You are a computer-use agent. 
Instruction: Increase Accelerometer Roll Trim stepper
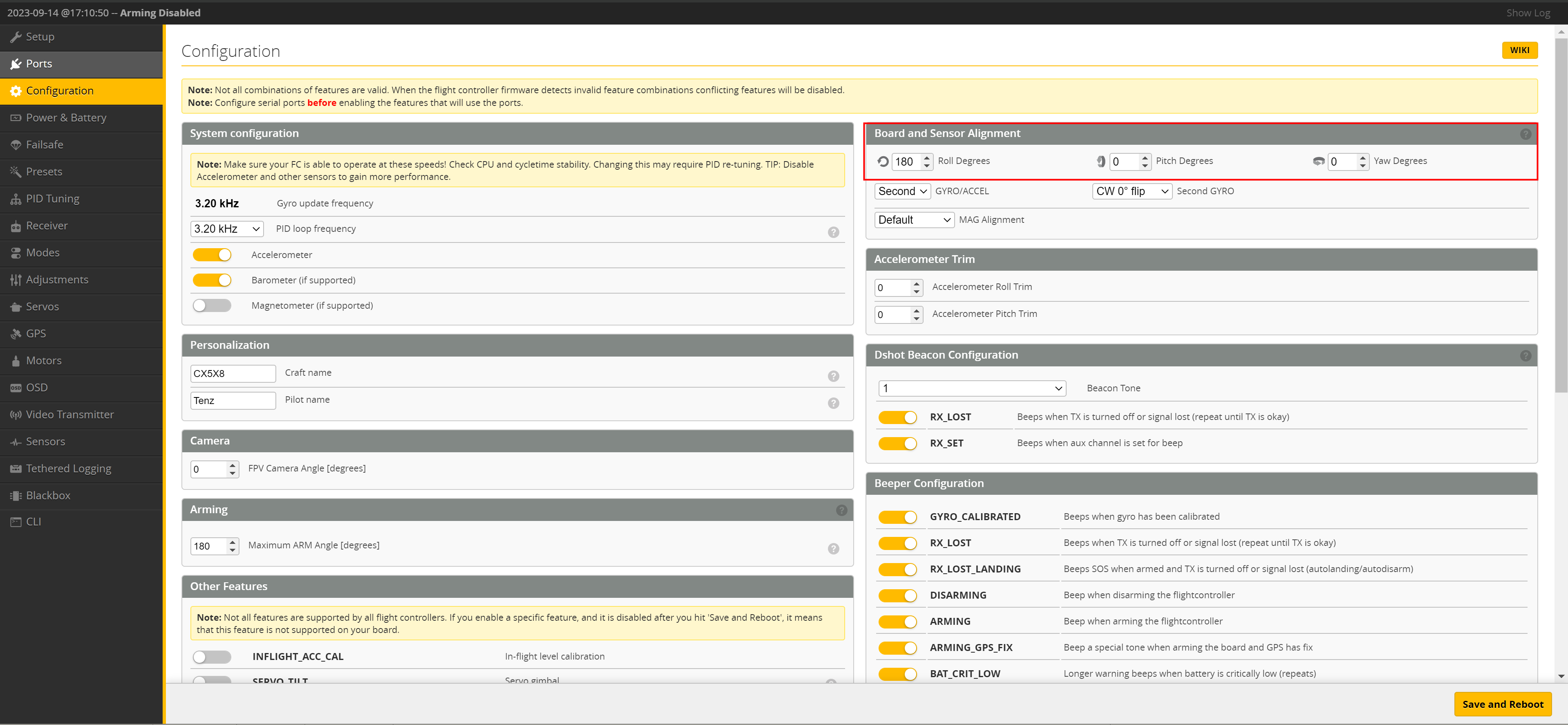[x=916, y=284]
